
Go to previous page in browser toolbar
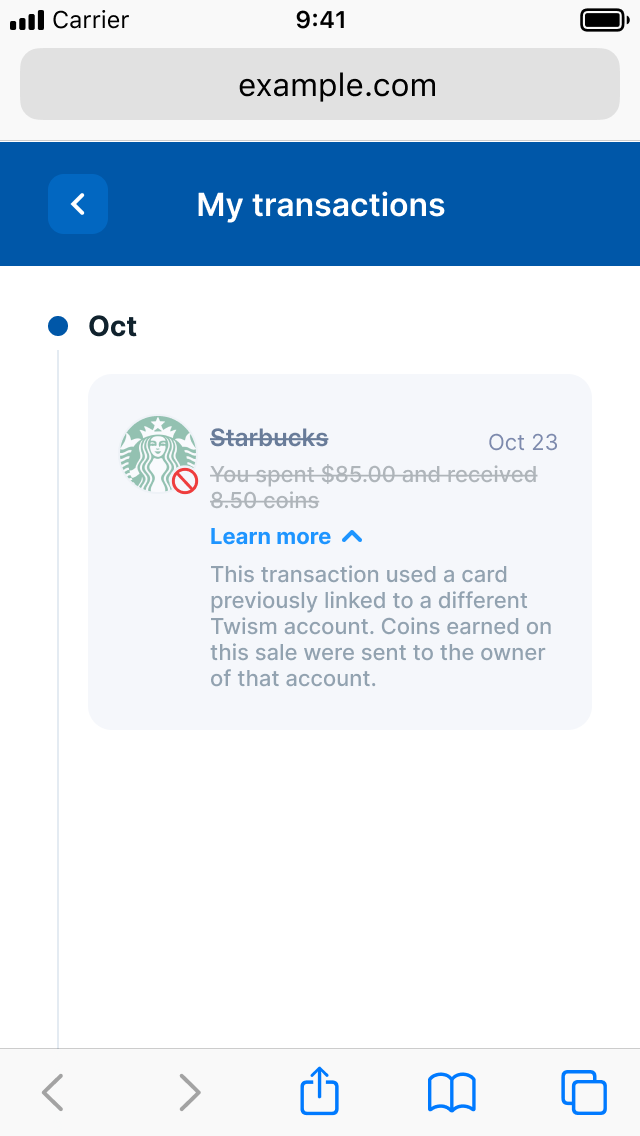53,1093
